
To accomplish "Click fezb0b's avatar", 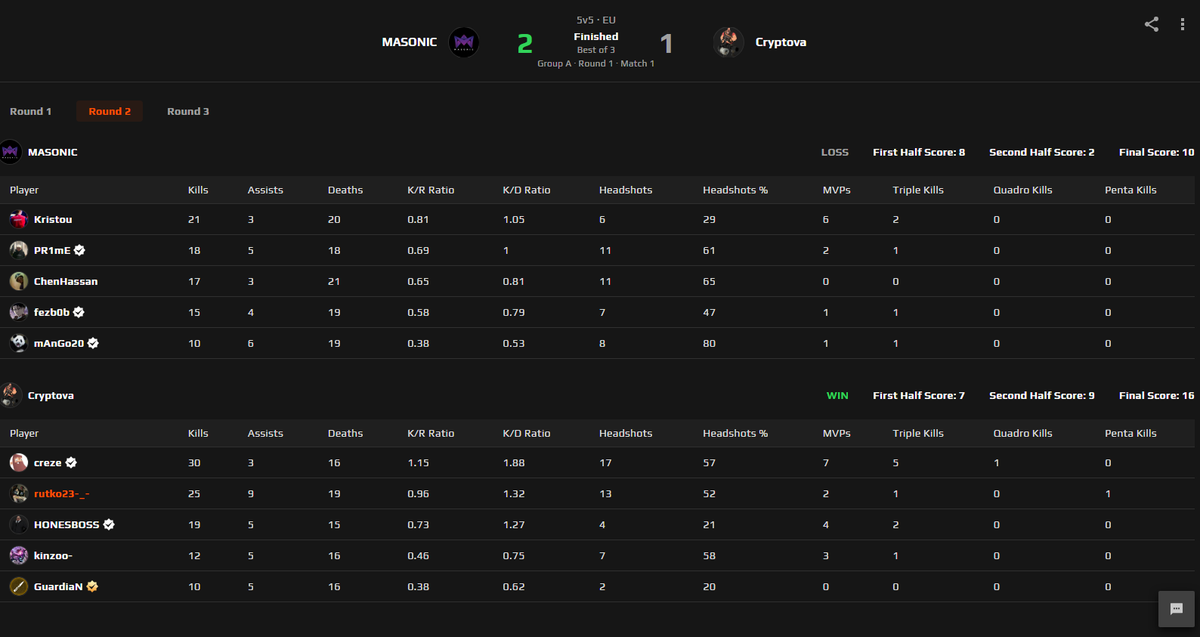I will [19, 312].
